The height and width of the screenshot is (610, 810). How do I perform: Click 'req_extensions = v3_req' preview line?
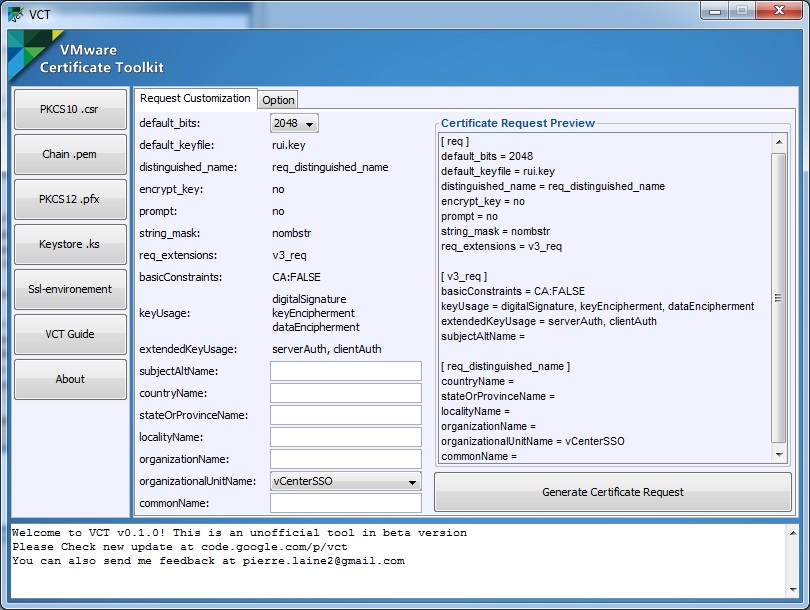tap(501, 246)
